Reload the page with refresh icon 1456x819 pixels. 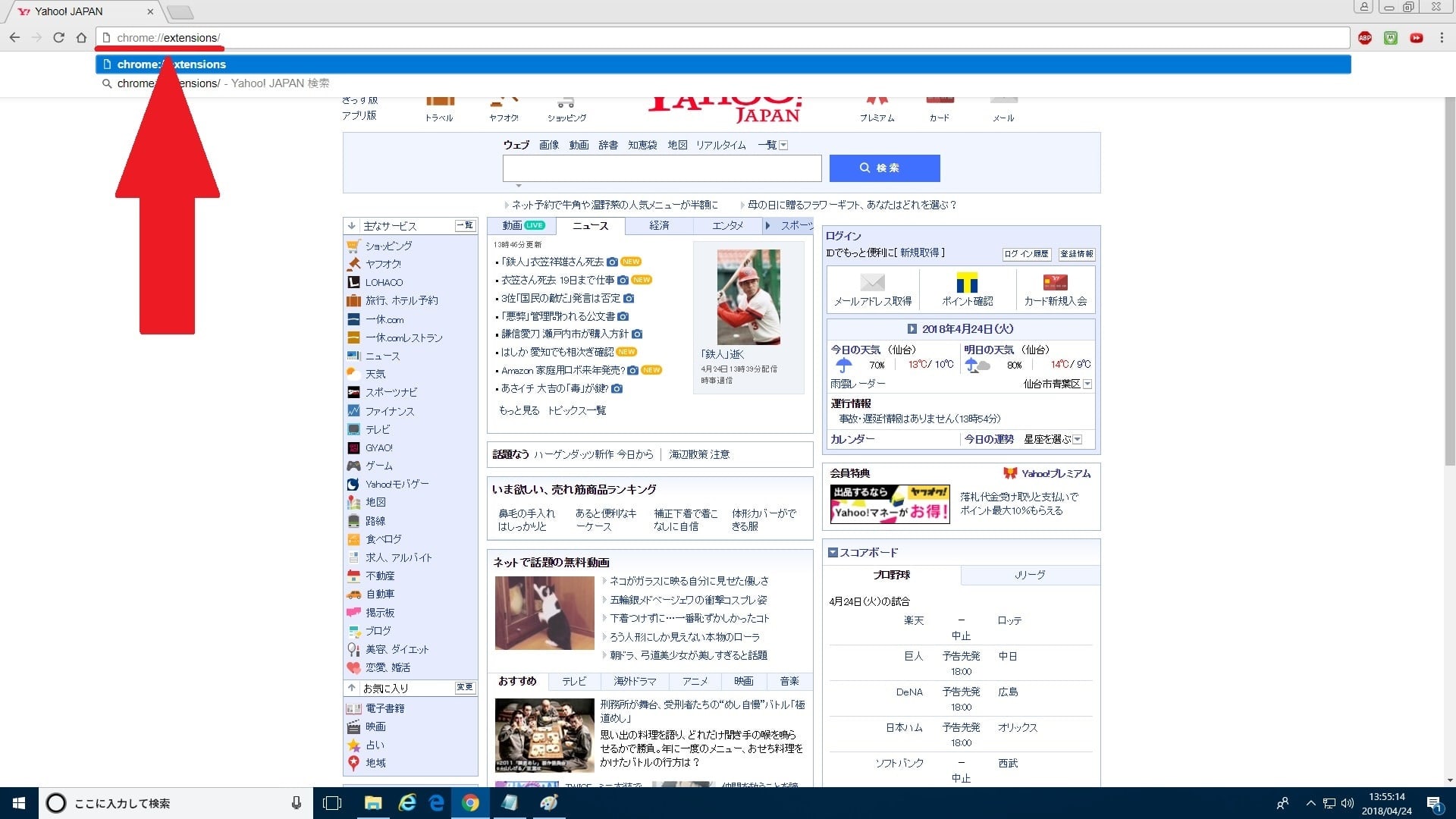coord(58,37)
